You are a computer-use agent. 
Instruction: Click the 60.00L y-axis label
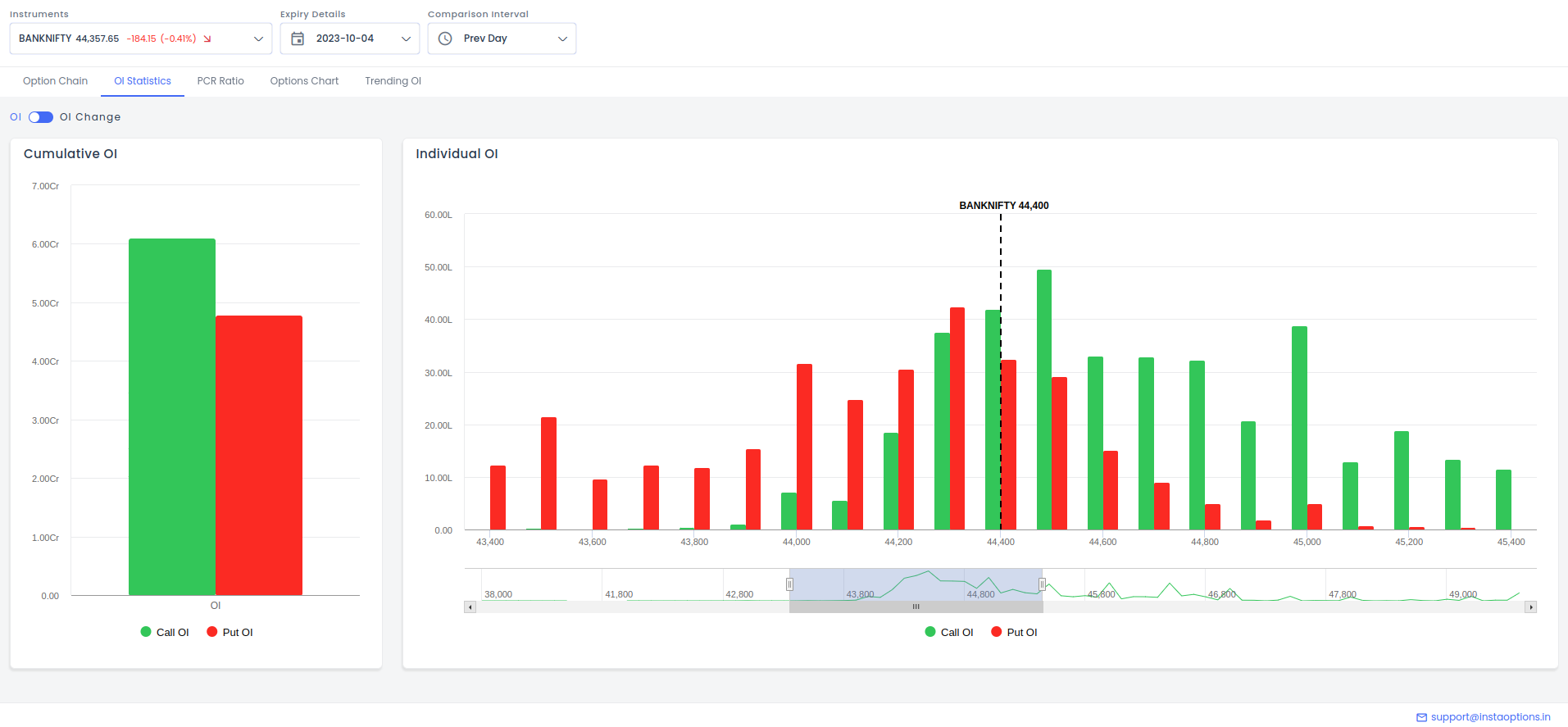tap(439, 215)
